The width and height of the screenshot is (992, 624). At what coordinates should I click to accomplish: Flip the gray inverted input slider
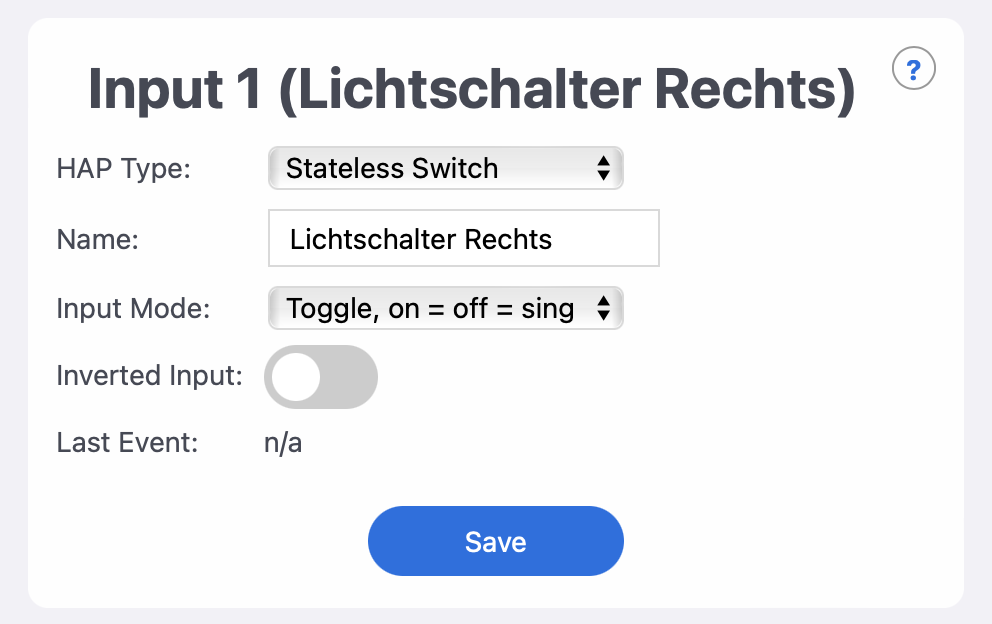coord(320,377)
